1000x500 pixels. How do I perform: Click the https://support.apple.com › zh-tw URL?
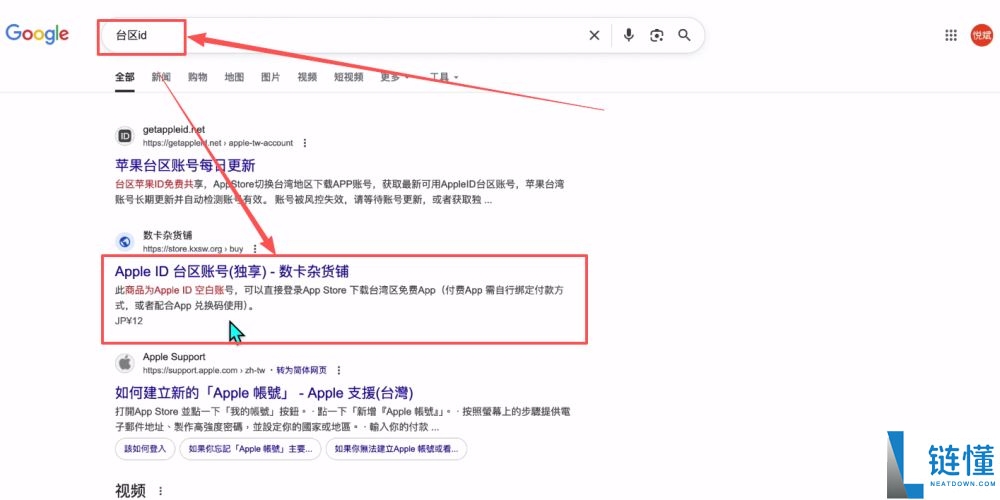tap(203, 370)
